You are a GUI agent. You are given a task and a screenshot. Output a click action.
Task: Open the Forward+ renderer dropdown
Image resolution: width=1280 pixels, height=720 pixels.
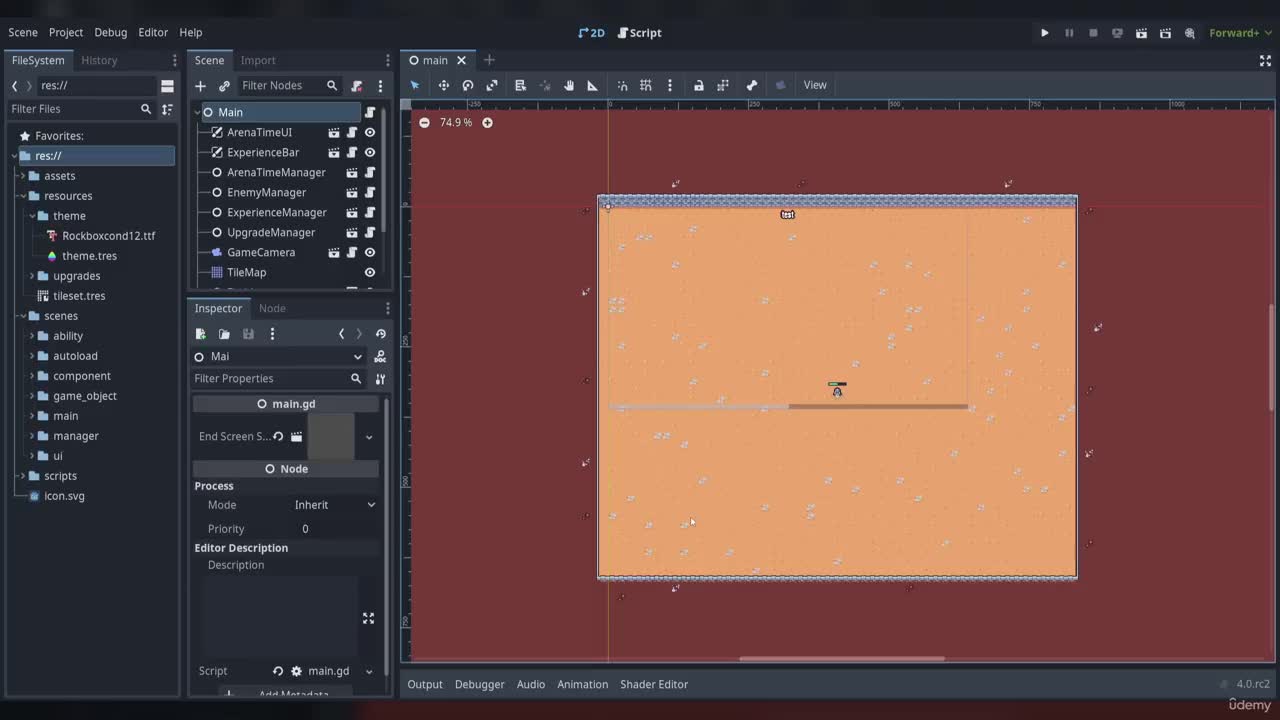pyautogui.click(x=1240, y=33)
